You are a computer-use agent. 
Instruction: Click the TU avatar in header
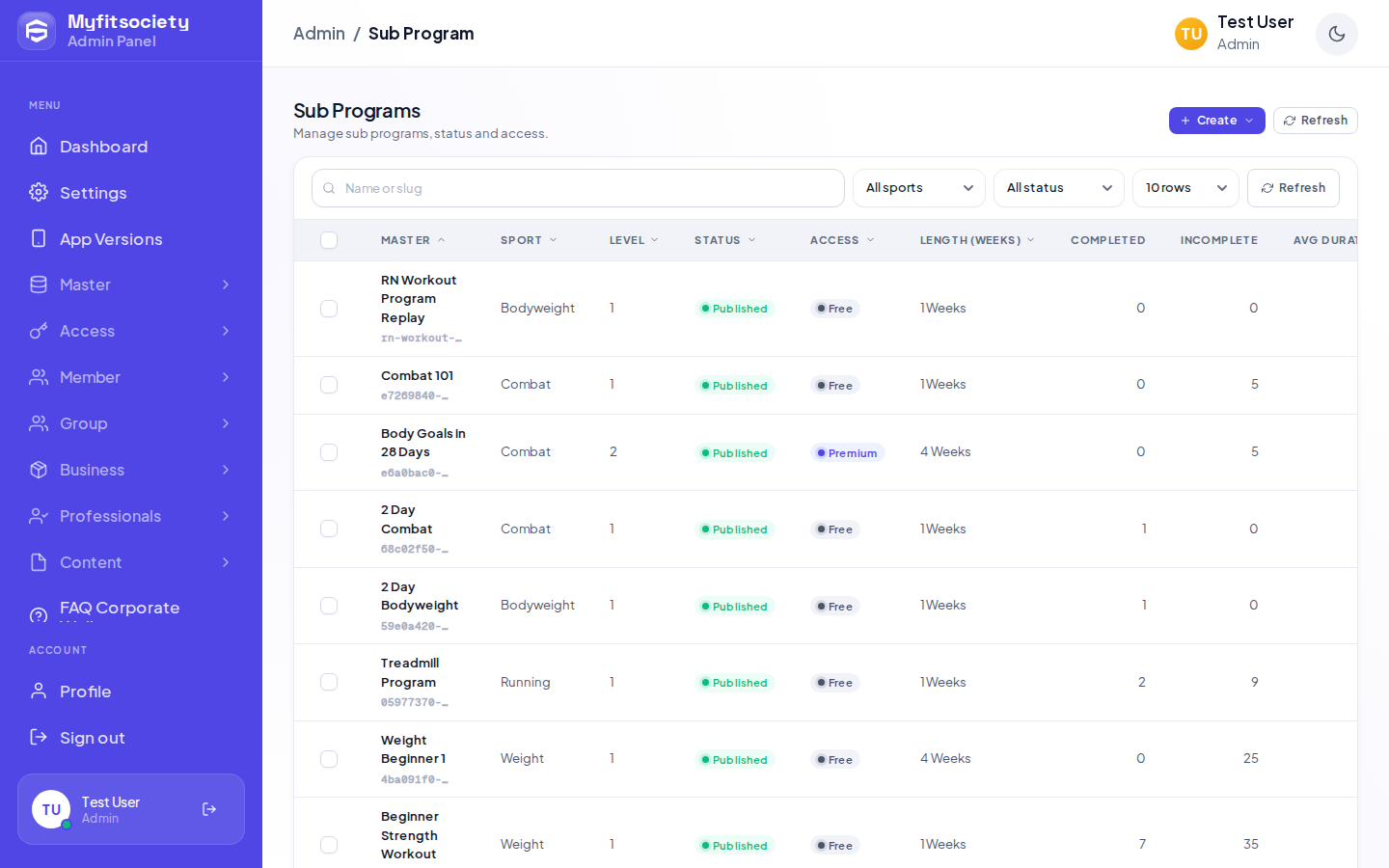pyautogui.click(x=1191, y=34)
